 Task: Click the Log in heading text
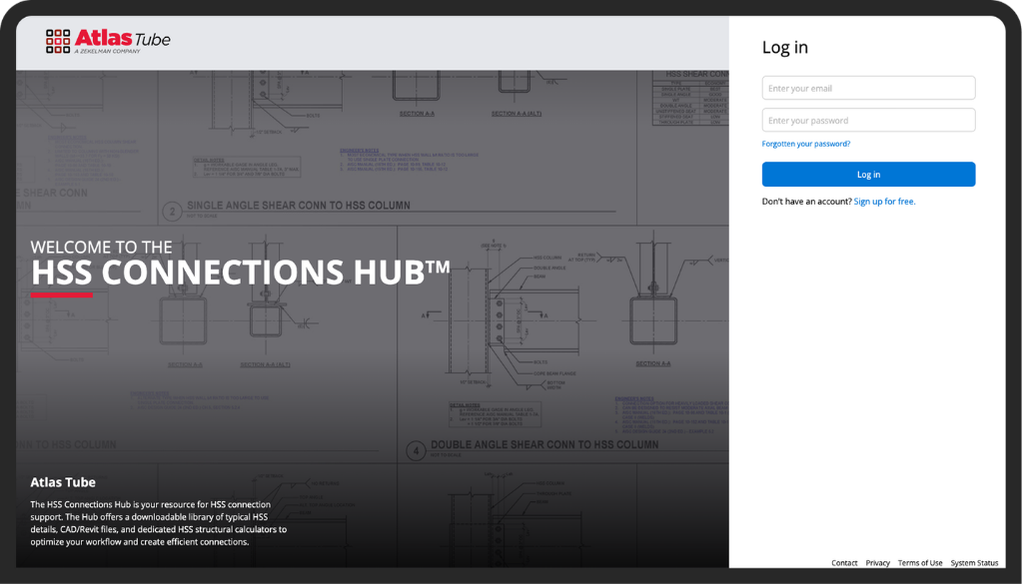(785, 48)
